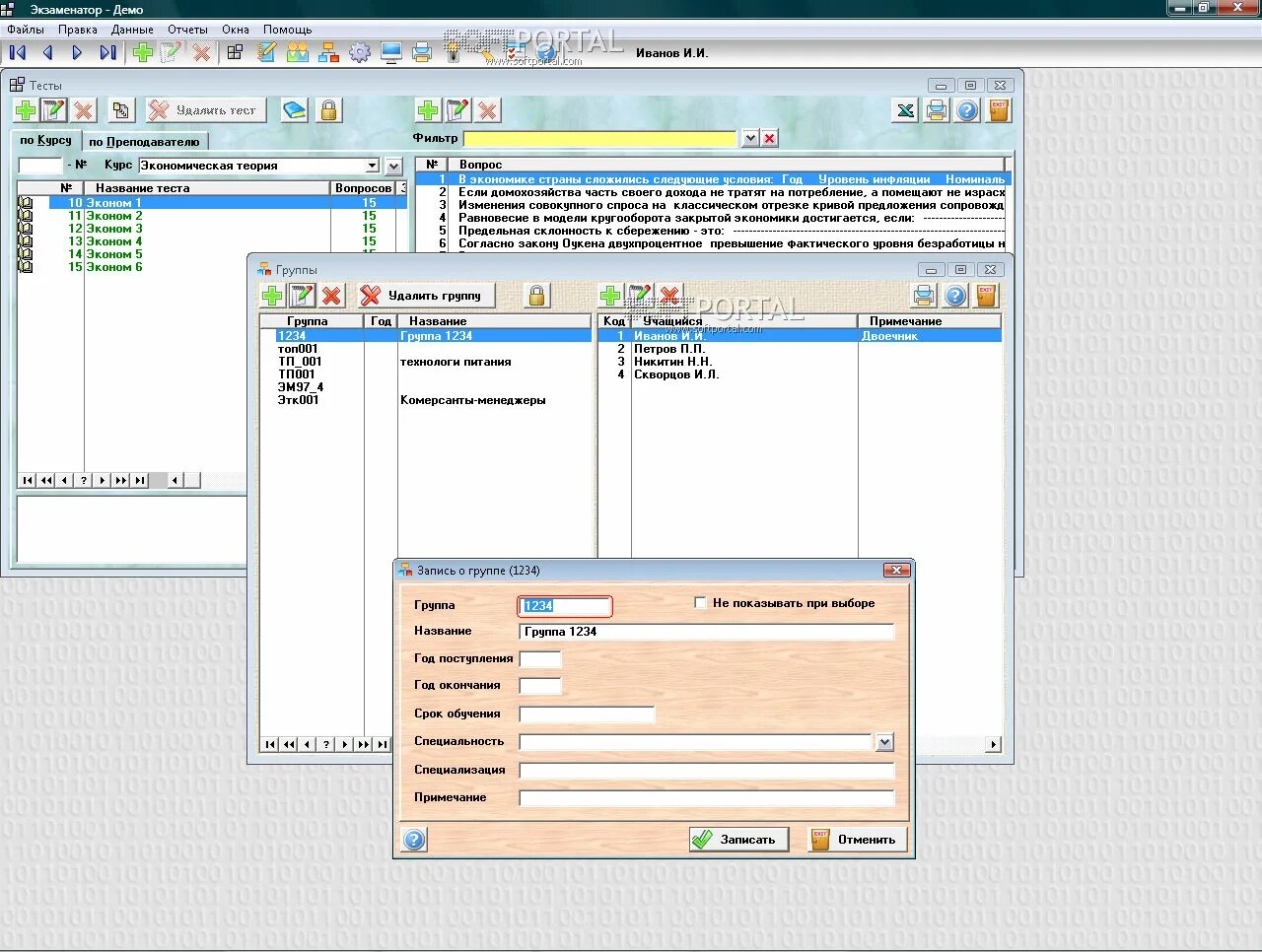
Task: Open the Файлы menu
Action: coord(26,30)
